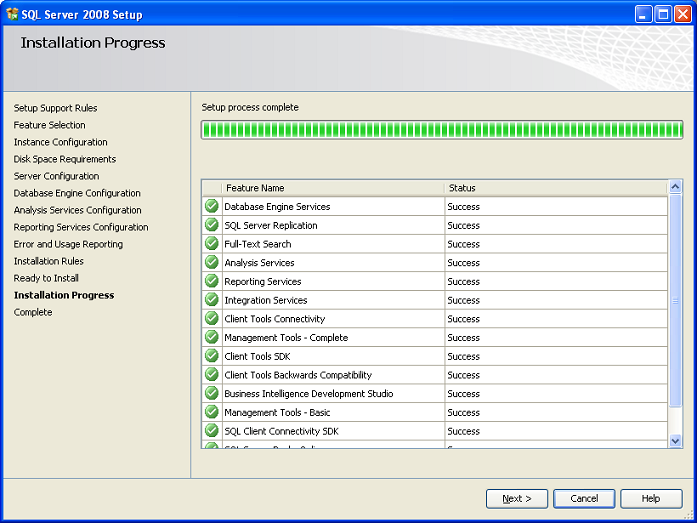Select Complete step in sidebar
697x523 pixels.
click(x=33, y=312)
